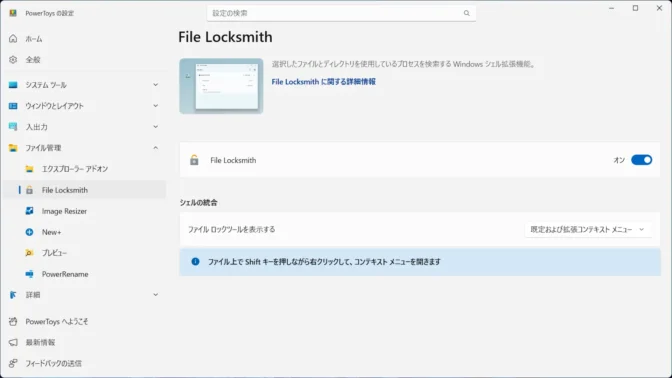Image resolution: width=672 pixels, height=378 pixels.
Task: Turn off the File Locksmith toggle switch
Action: (x=642, y=160)
